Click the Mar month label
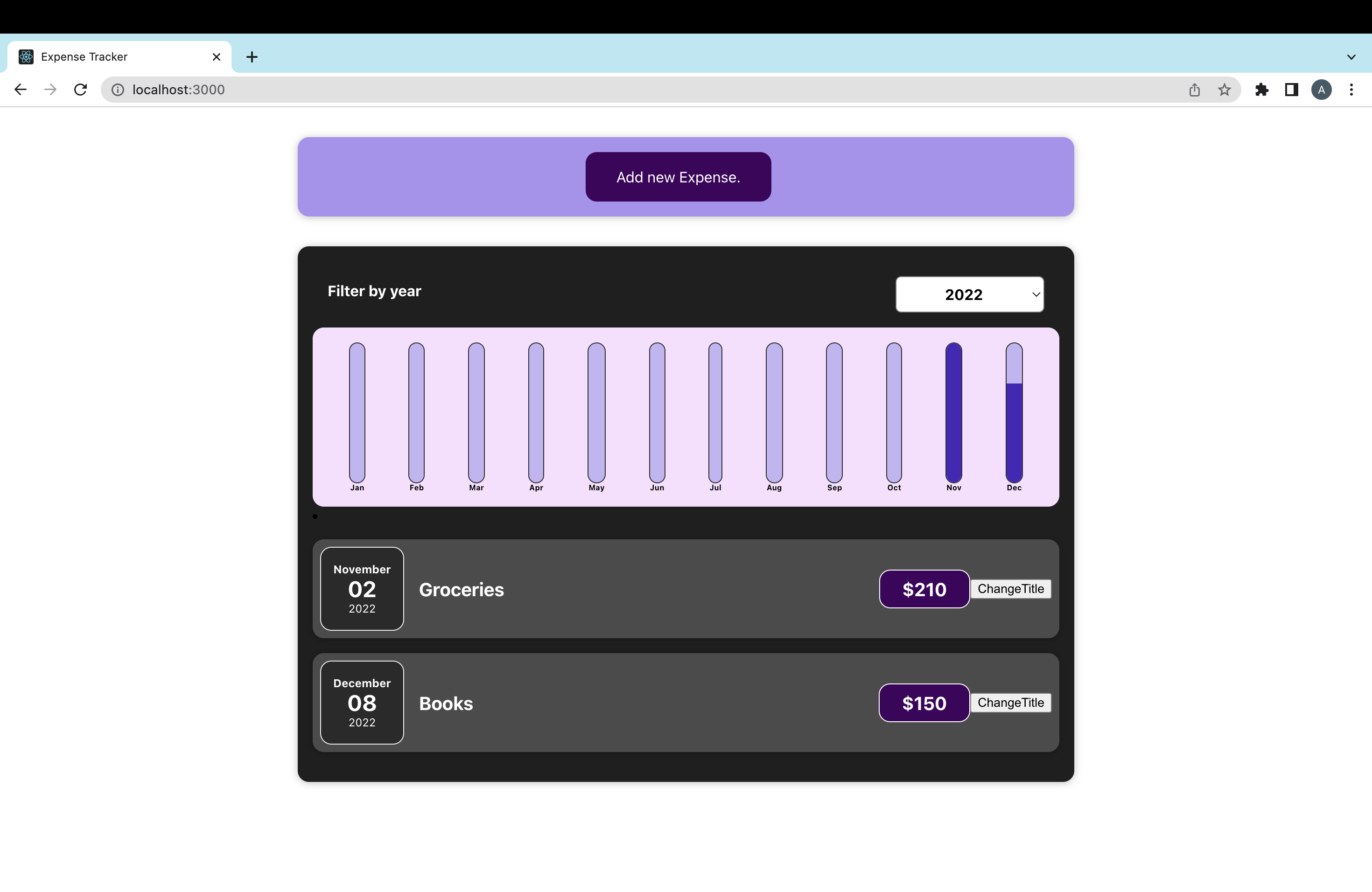Image resolution: width=1372 pixels, height=892 pixels. [476, 488]
